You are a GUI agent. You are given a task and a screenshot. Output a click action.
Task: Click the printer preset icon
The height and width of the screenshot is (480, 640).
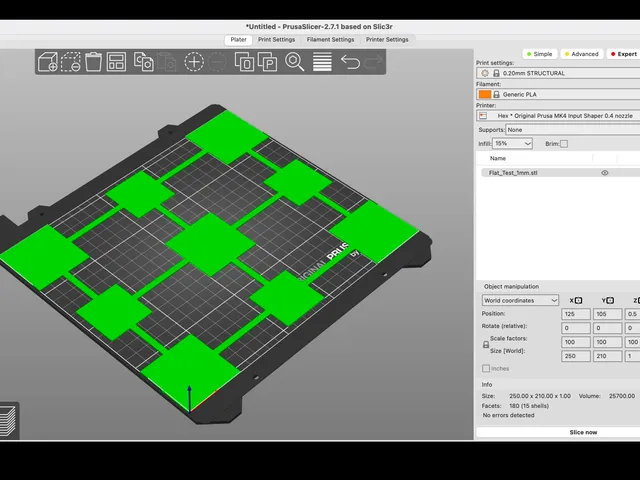click(x=483, y=116)
